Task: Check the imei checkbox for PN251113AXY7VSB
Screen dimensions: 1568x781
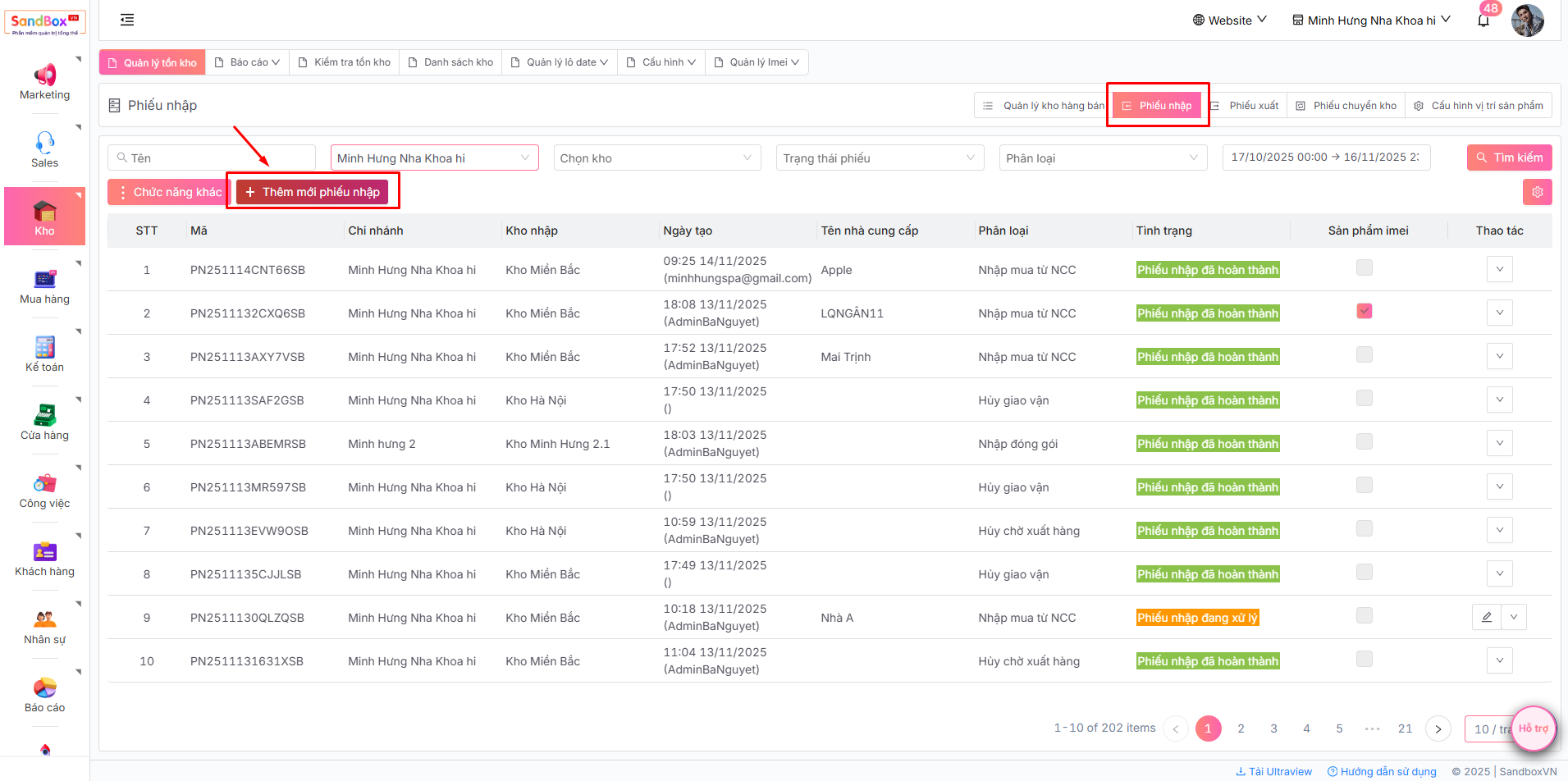Action: click(1364, 354)
